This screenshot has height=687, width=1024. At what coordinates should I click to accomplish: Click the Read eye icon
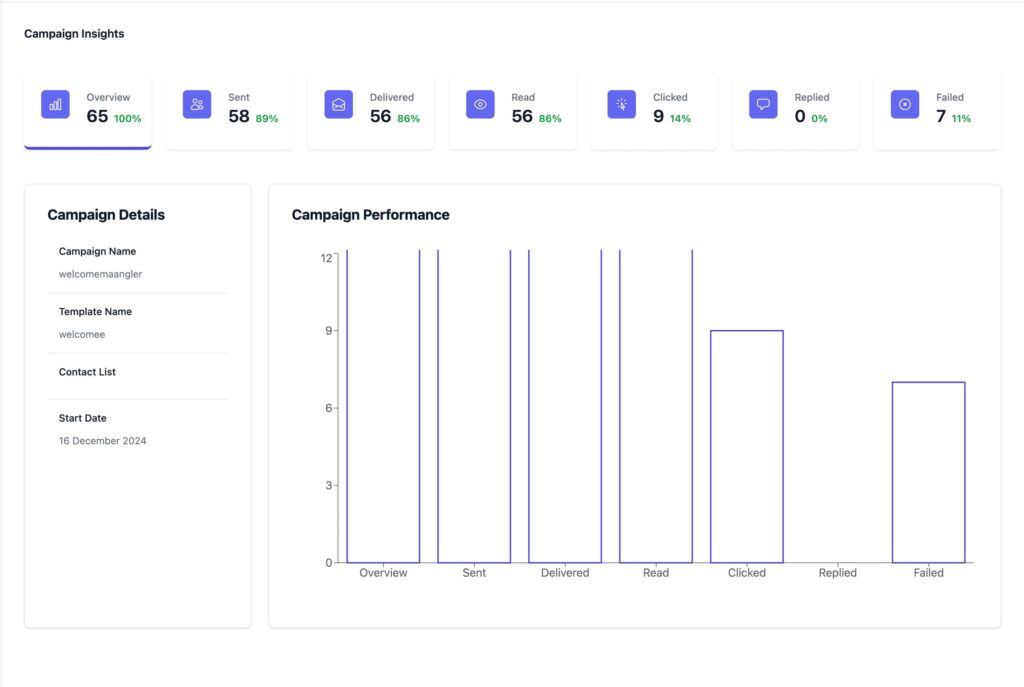(x=480, y=104)
